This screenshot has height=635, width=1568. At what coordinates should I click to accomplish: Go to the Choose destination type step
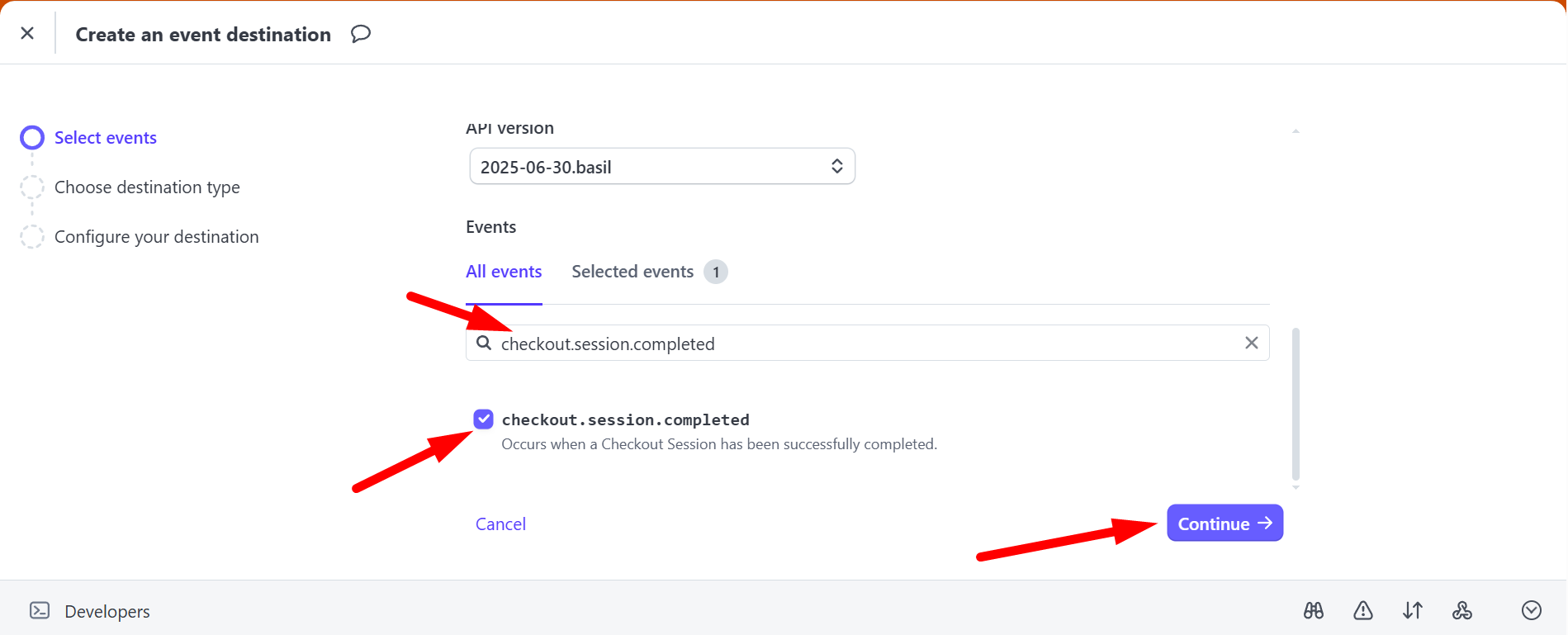click(x=147, y=187)
